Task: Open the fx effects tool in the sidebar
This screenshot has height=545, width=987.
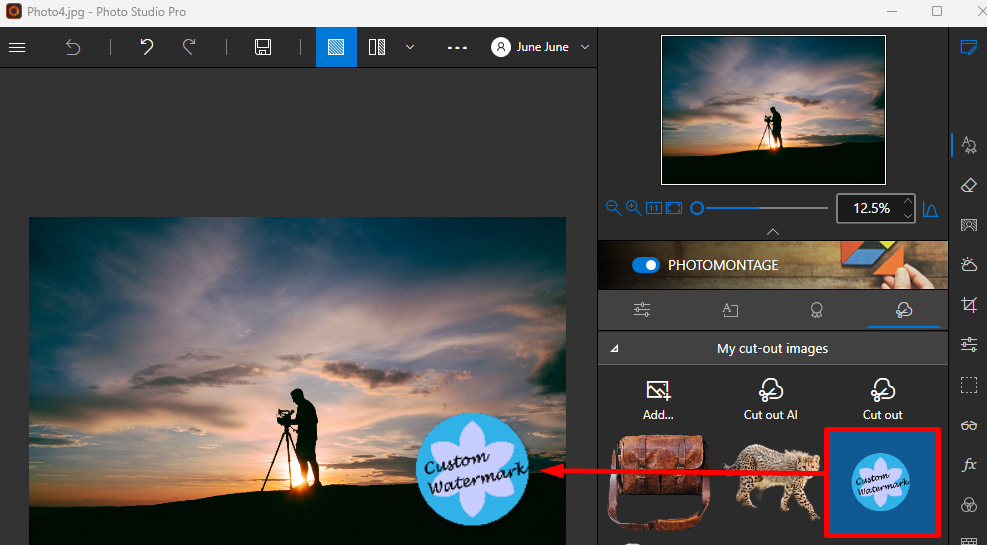Action: click(x=969, y=465)
